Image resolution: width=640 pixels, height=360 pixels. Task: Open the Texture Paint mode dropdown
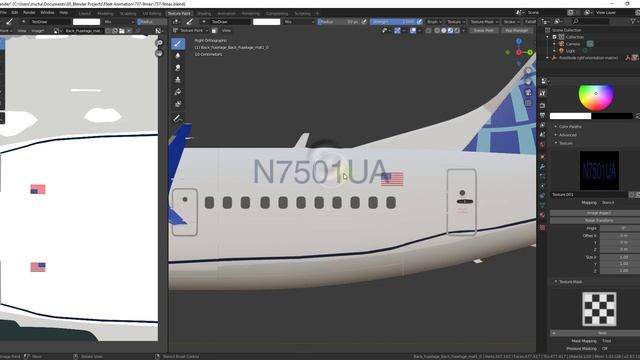pyautogui.click(x=191, y=31)
